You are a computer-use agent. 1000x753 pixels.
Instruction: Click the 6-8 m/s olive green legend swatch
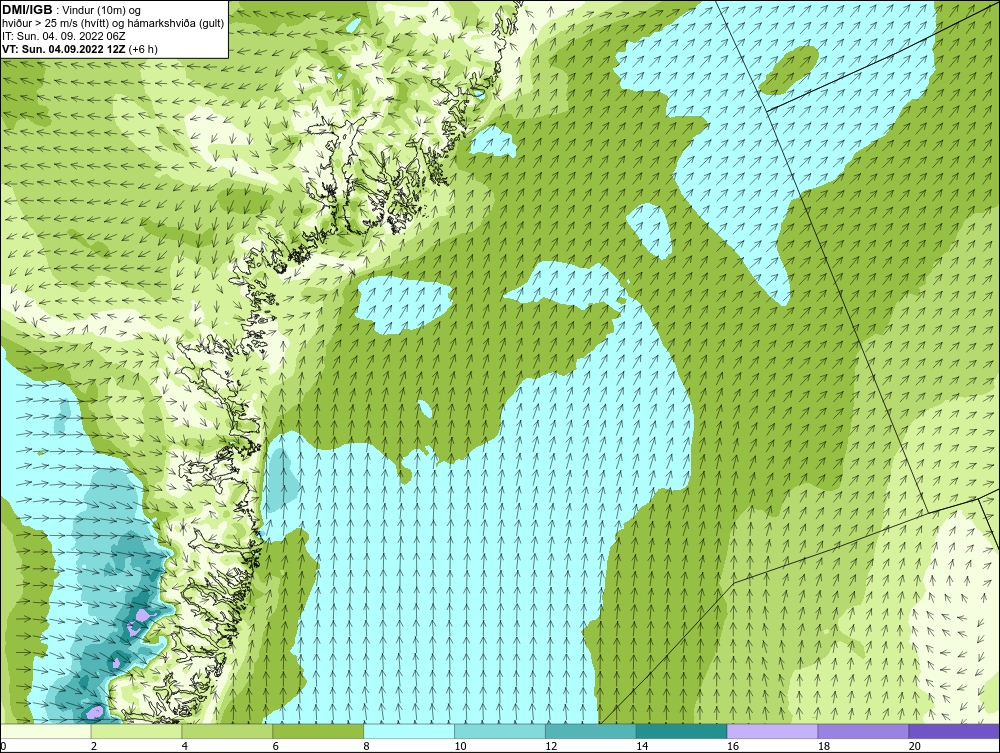318,731
